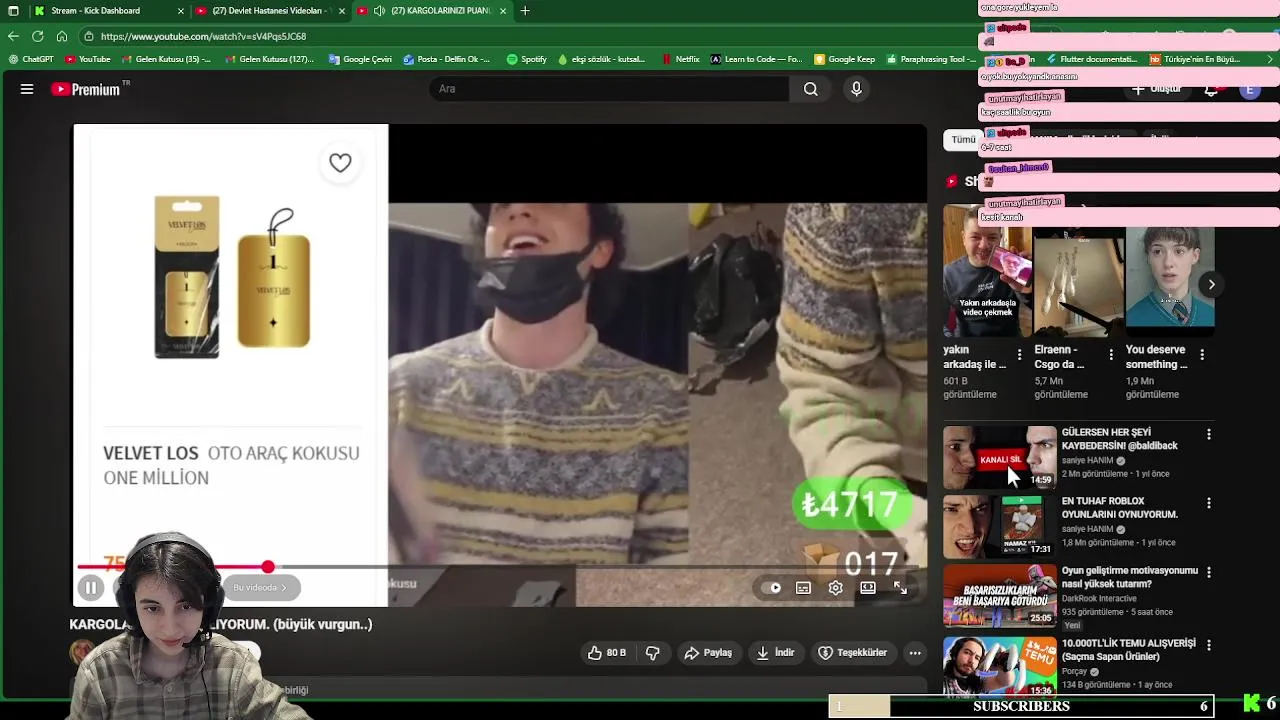Open 'Oyun geliştirme motivasyonumu' video title
This screenshot has width=1280, height=720.
tap(1130, 577)
